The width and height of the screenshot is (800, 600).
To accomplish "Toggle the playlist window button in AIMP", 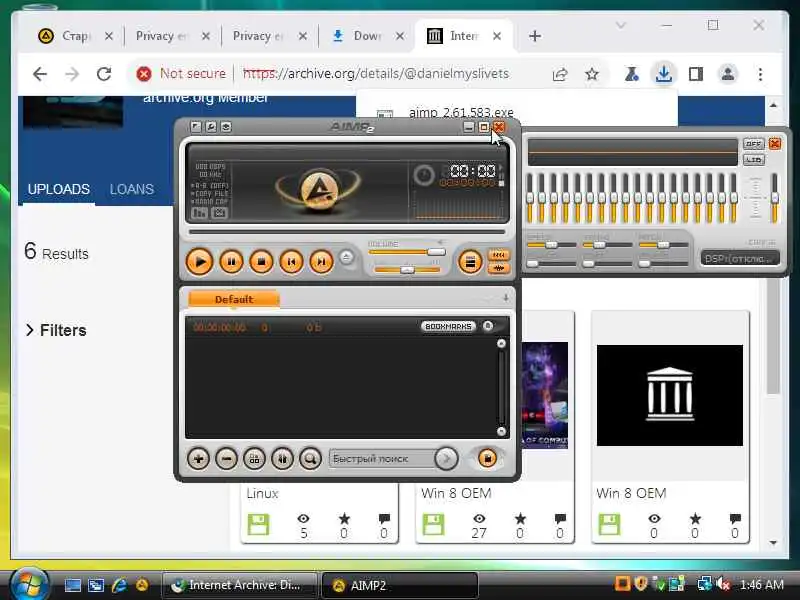I will [x=470, y=262].
